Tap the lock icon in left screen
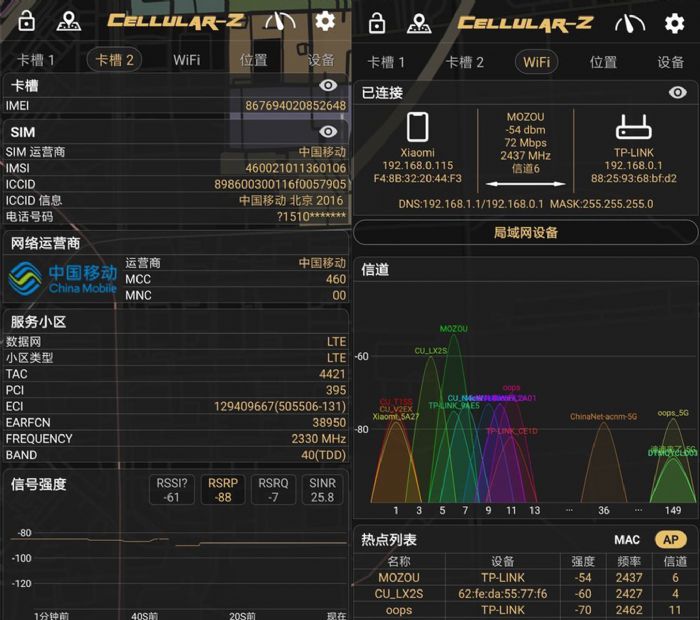The width and height of the screenshot is (700, 620). pos(26,21)
